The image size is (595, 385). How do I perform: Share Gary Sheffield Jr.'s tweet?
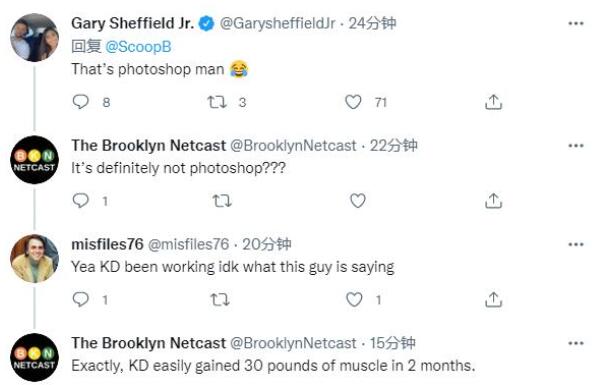(493, 102)
